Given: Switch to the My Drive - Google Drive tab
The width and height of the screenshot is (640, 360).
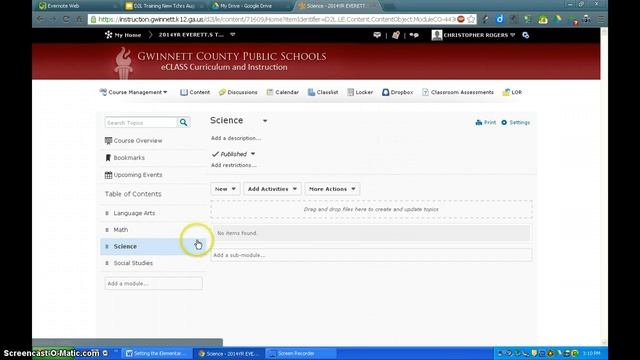Looking at the screenshot, I should click(x=248, y=6).
